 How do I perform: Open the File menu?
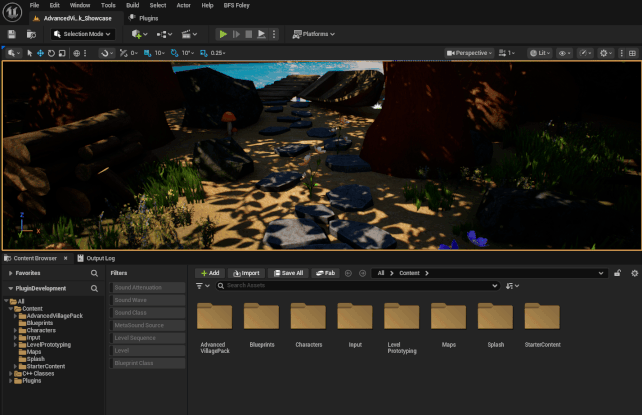click(x=34, y=5)
